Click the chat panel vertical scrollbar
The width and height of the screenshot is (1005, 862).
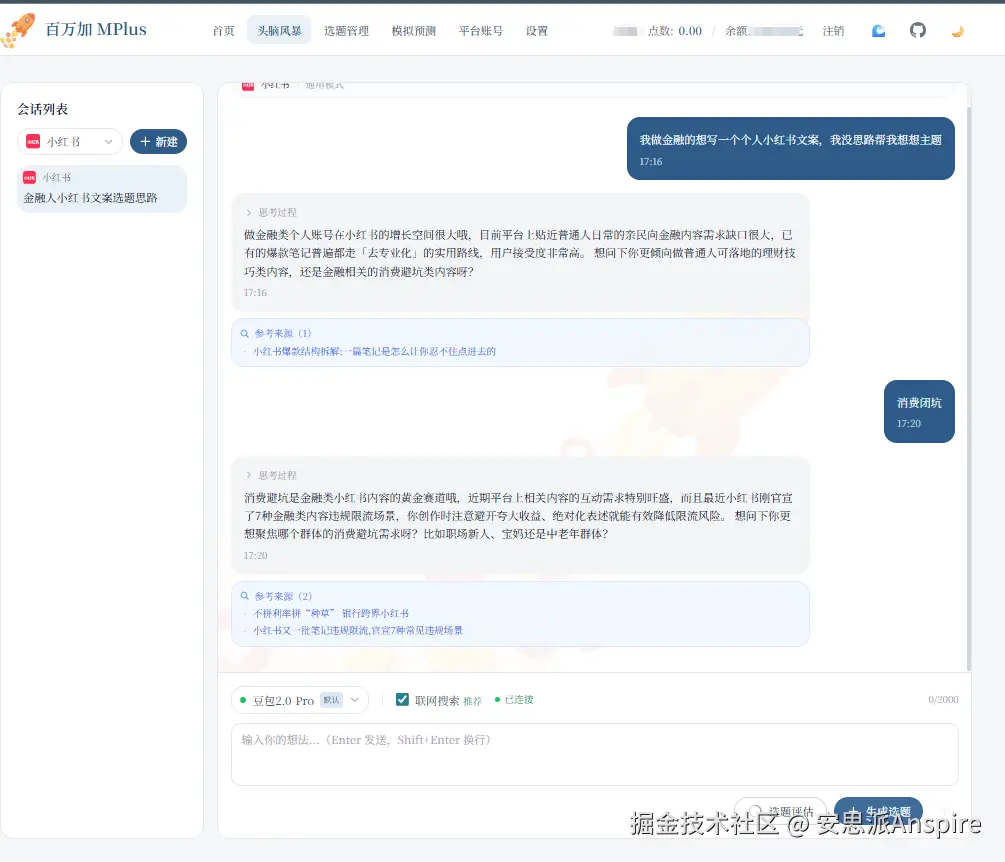point(967,380)
